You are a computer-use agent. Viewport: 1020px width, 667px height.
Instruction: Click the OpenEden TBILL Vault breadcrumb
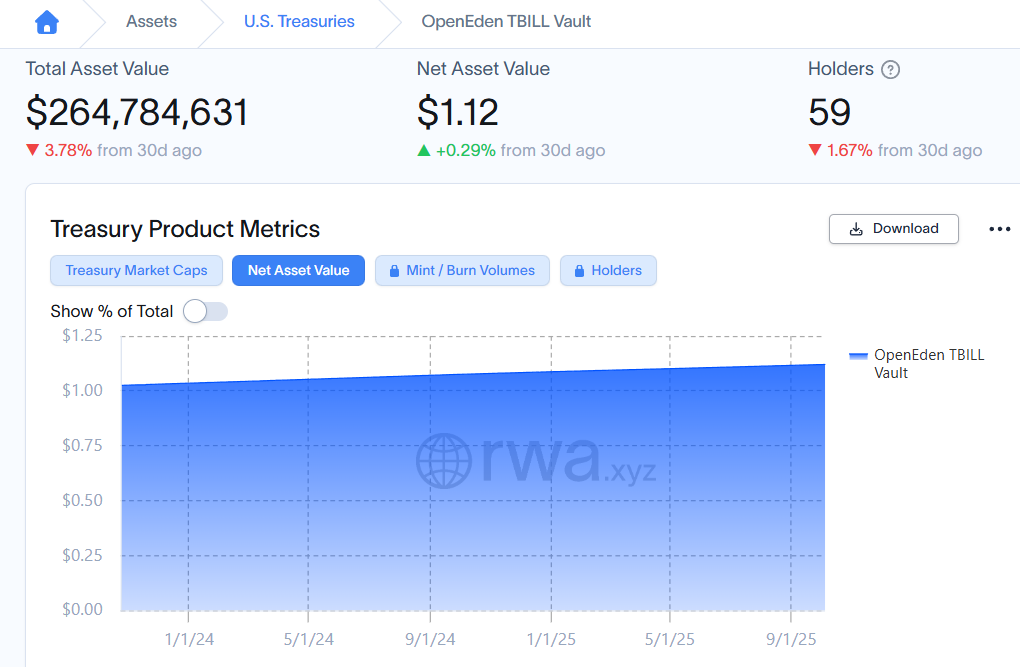[506, 21]
